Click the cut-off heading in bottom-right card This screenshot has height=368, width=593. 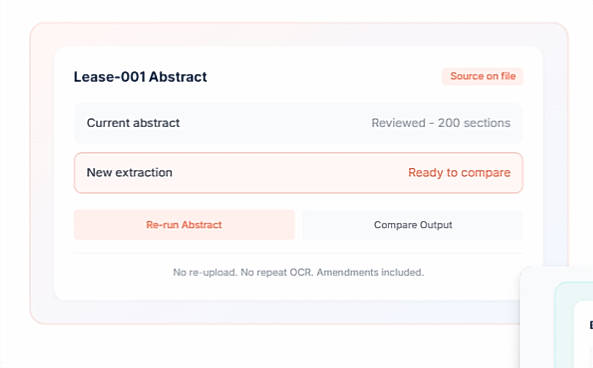pyautogui.click(x=591, y=325)
